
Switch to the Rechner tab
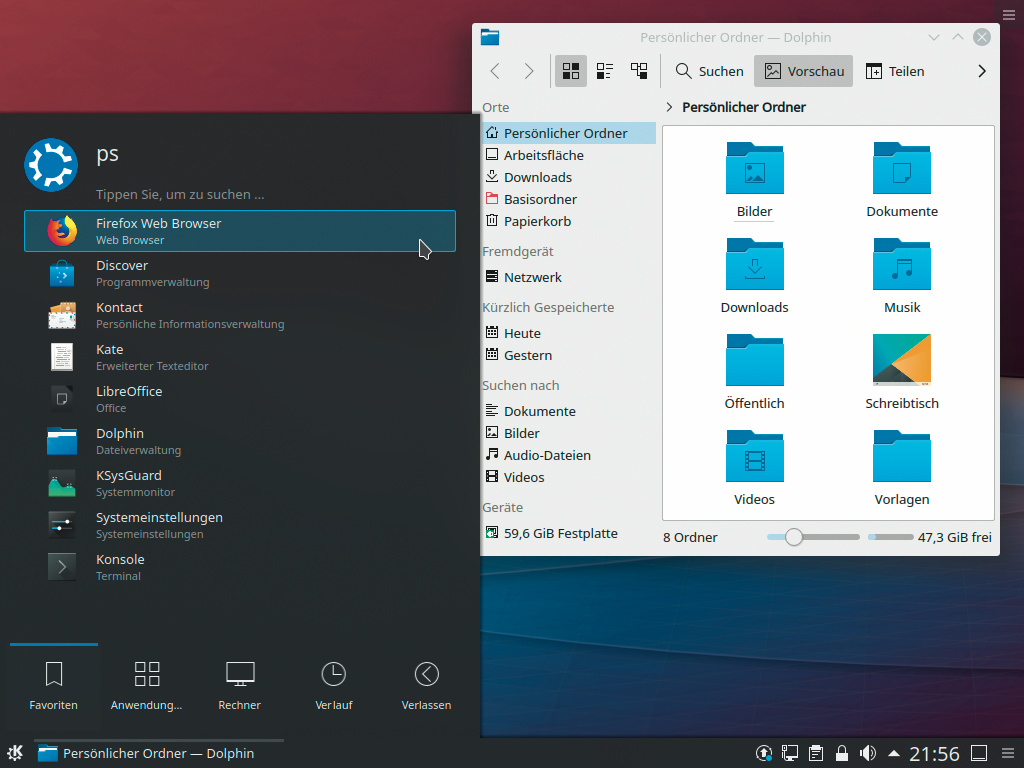tap(240, 685)
